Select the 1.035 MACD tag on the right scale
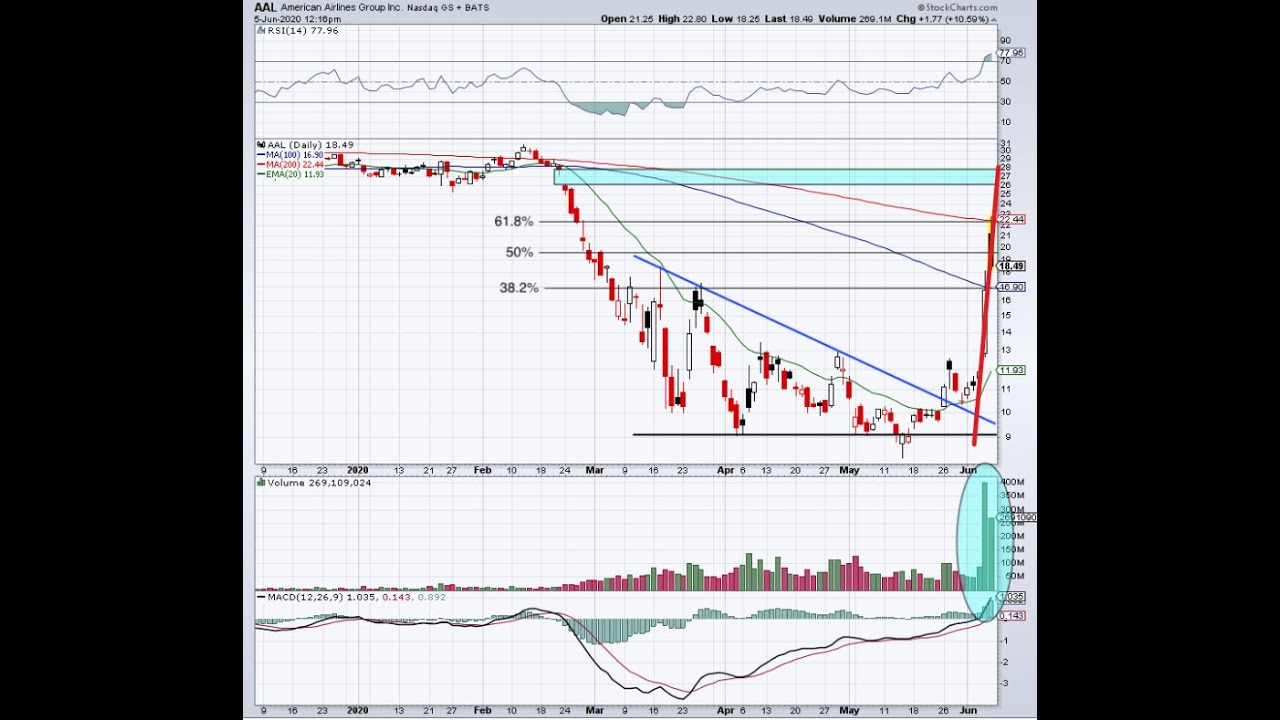The height and width of the screenshot is (720, 1280). coord(1011,597)
